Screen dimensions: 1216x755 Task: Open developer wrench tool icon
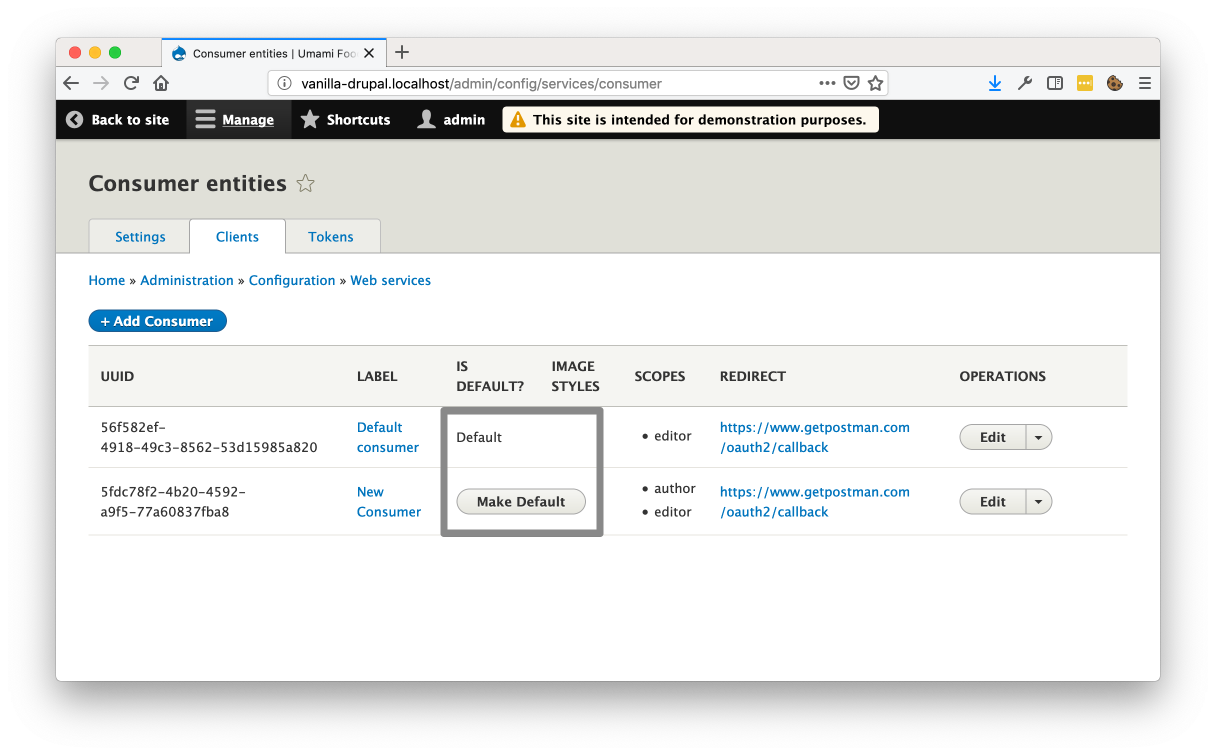tap(1024, 83)
